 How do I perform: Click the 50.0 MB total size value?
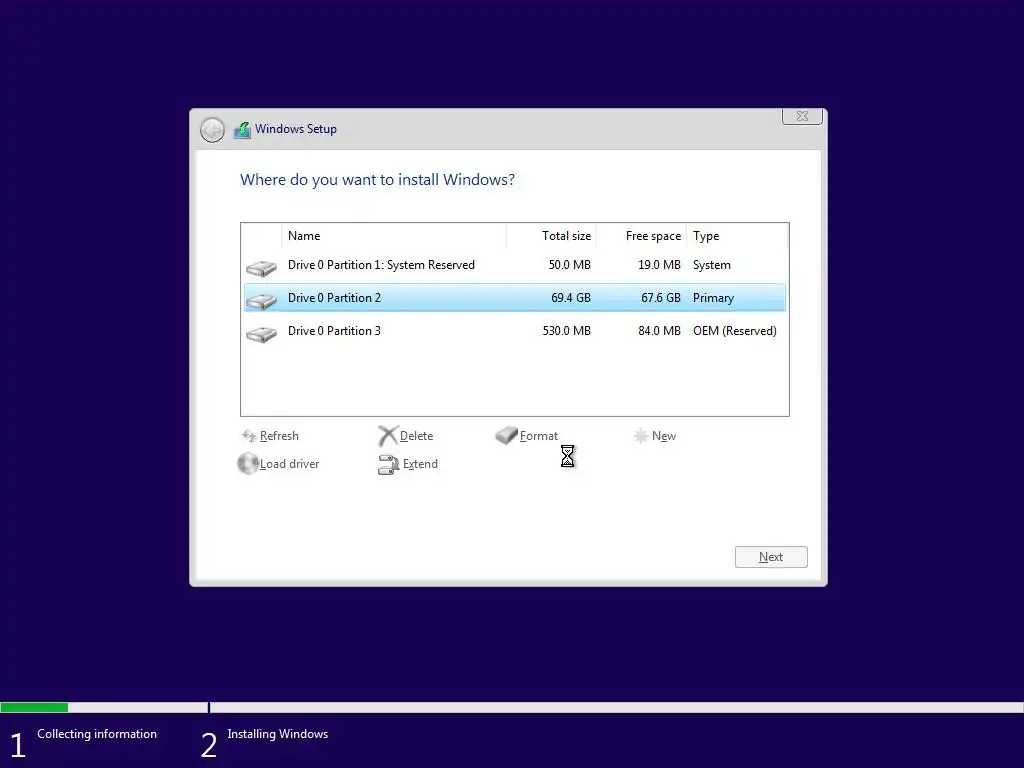(569, 265)
